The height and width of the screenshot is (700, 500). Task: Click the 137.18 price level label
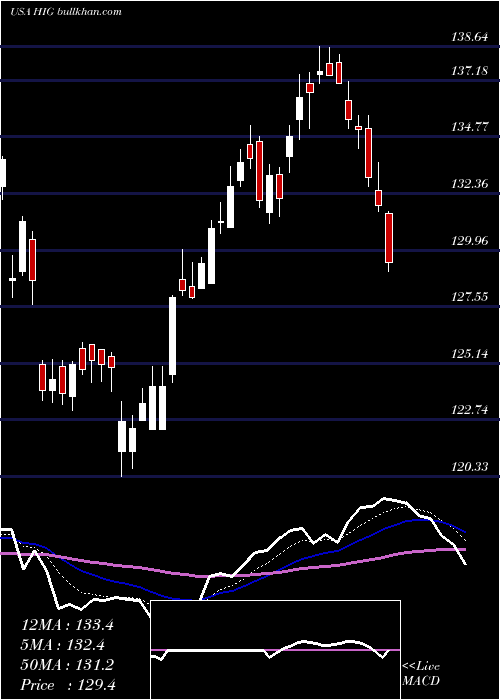click(469, 71)
